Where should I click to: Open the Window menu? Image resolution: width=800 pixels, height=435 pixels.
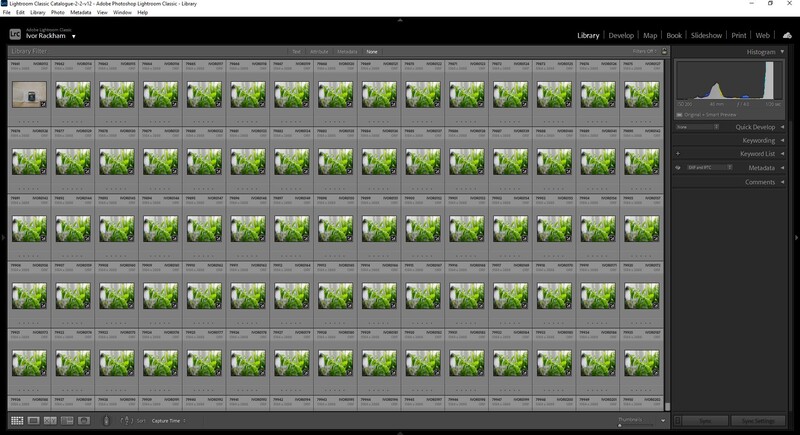[122, 12]
